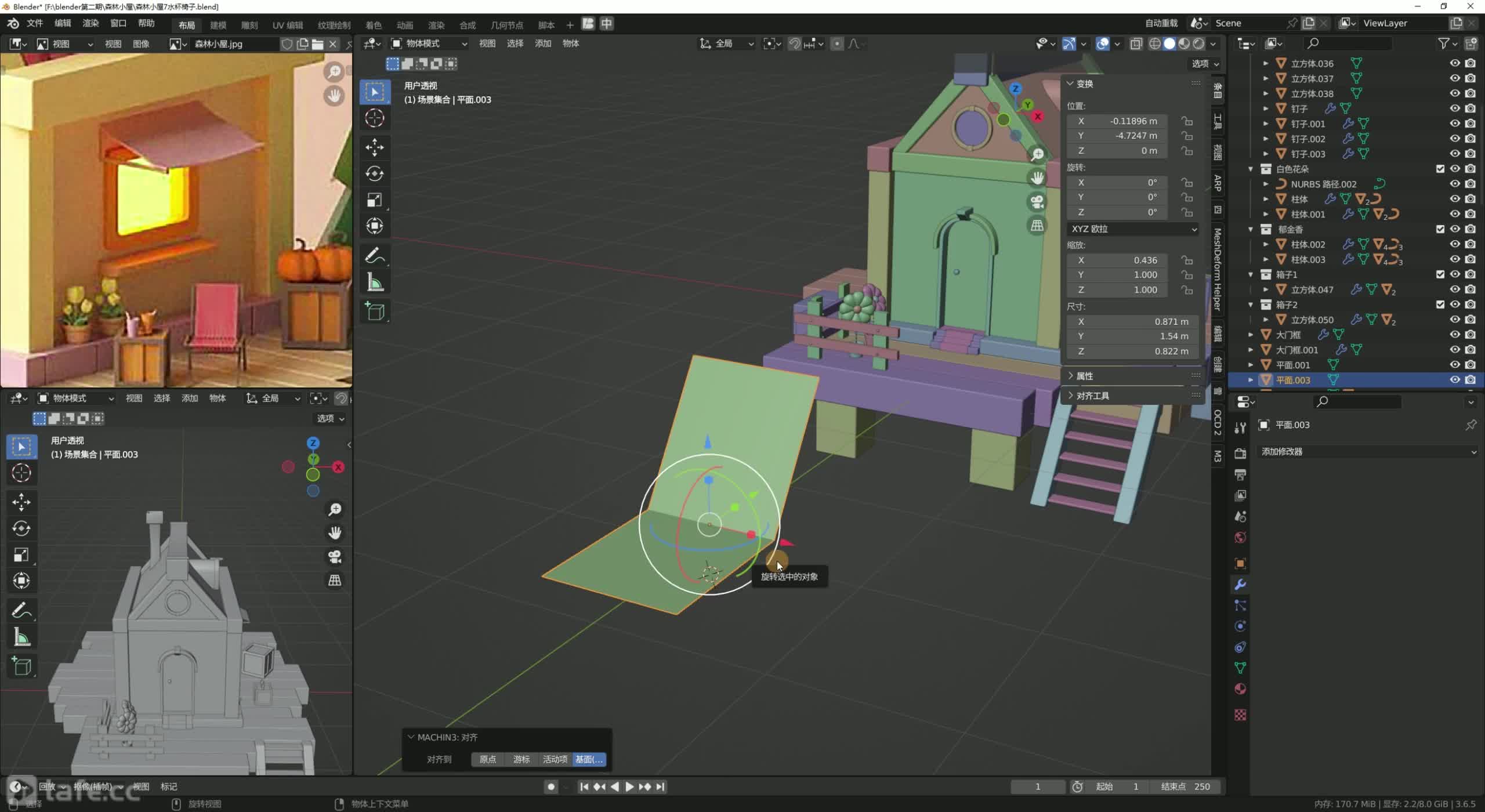Switch to the 几何节点 workspace tab

pos(507,25)
